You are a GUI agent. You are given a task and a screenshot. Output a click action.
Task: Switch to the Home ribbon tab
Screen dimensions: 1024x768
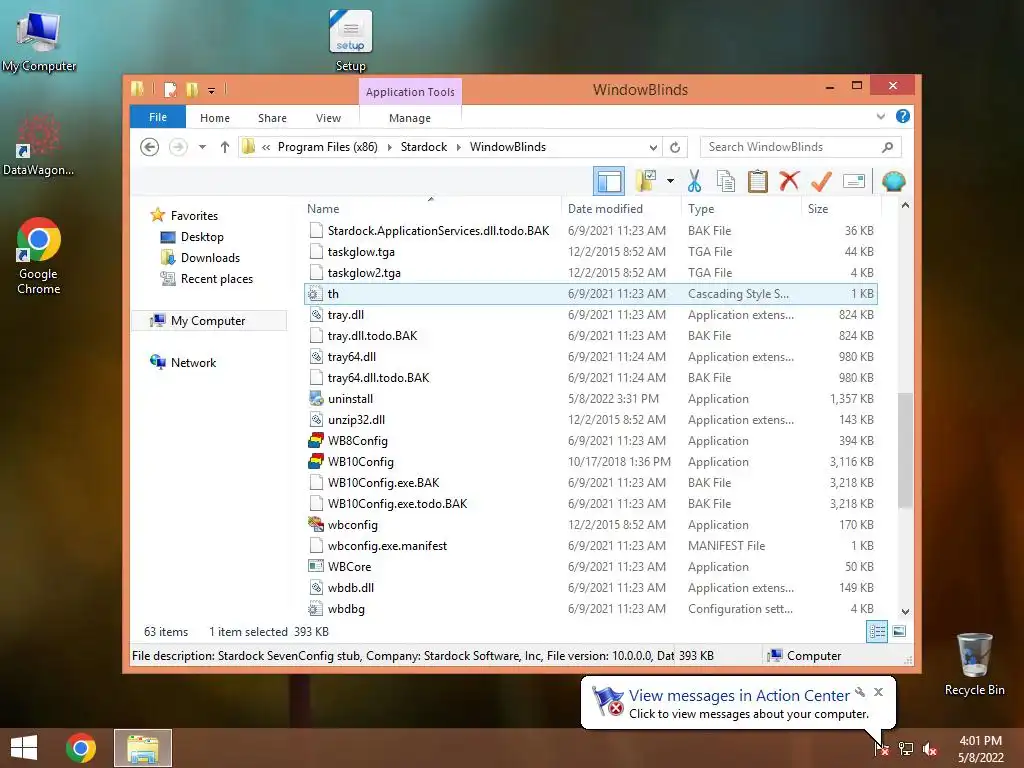215,118
